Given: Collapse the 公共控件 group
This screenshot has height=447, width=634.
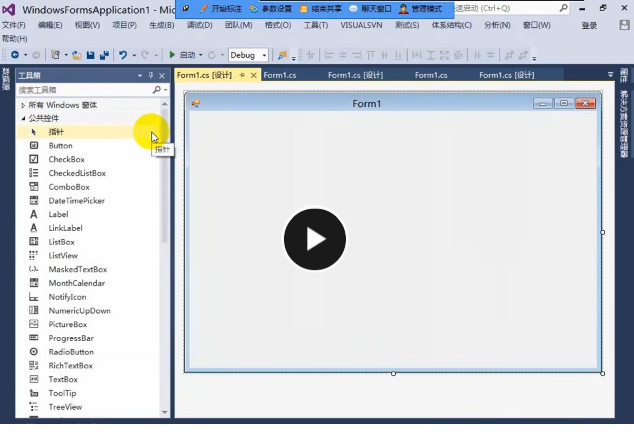Looking at the screenshot, I should (x=23, y=118).
